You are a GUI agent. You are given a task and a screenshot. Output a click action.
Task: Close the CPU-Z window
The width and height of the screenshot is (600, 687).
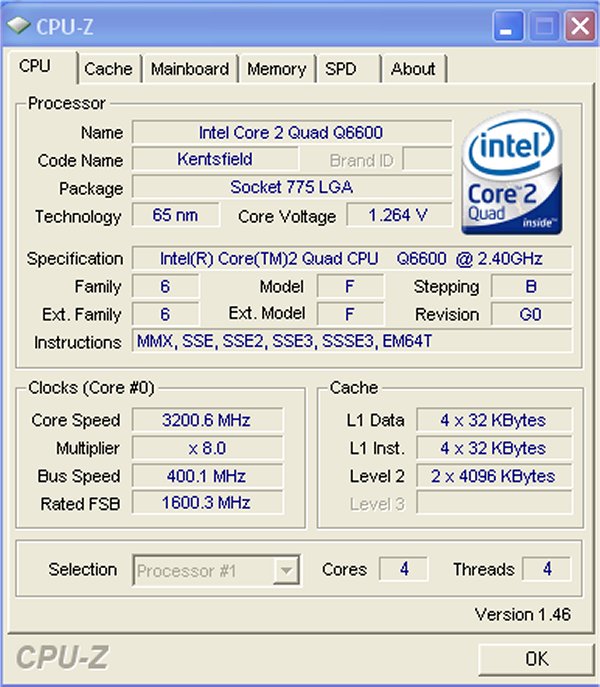pyautogui.click(x=580, y=27)
